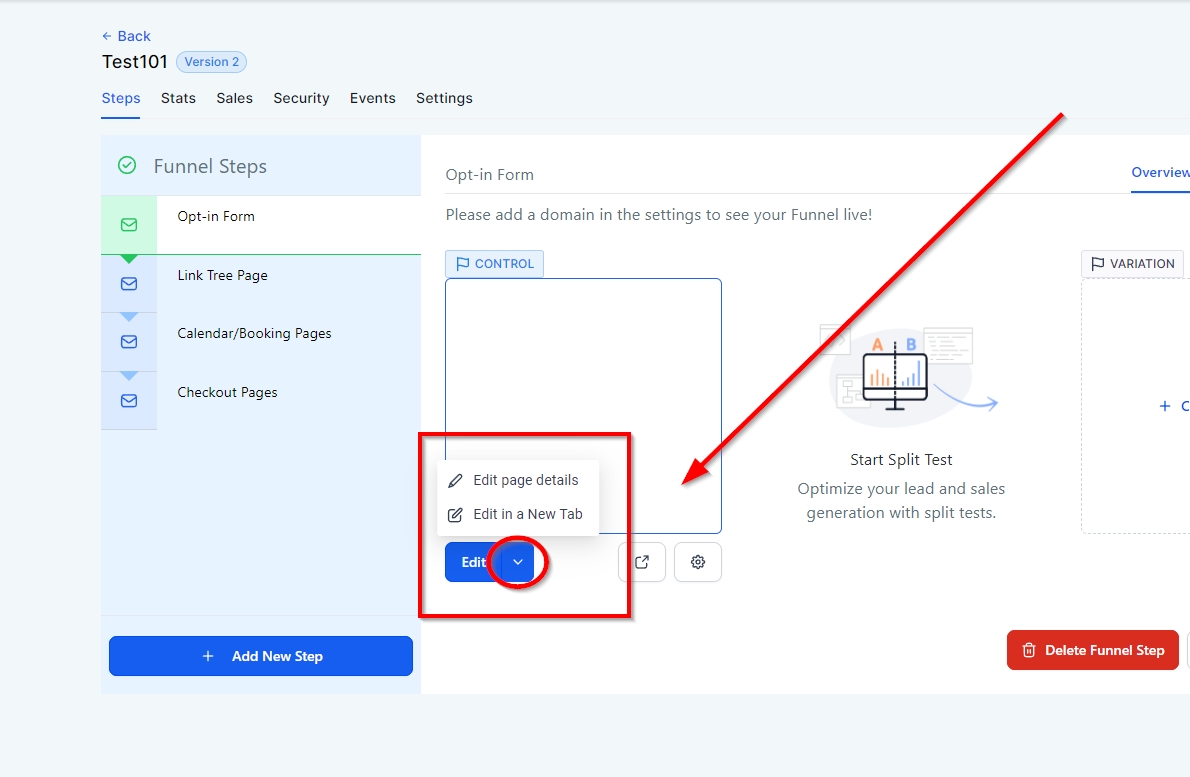The width and height of the screenshot is (1190, 777).
Task: Select the Link Tree Page step
Action: tap(223, 275)
